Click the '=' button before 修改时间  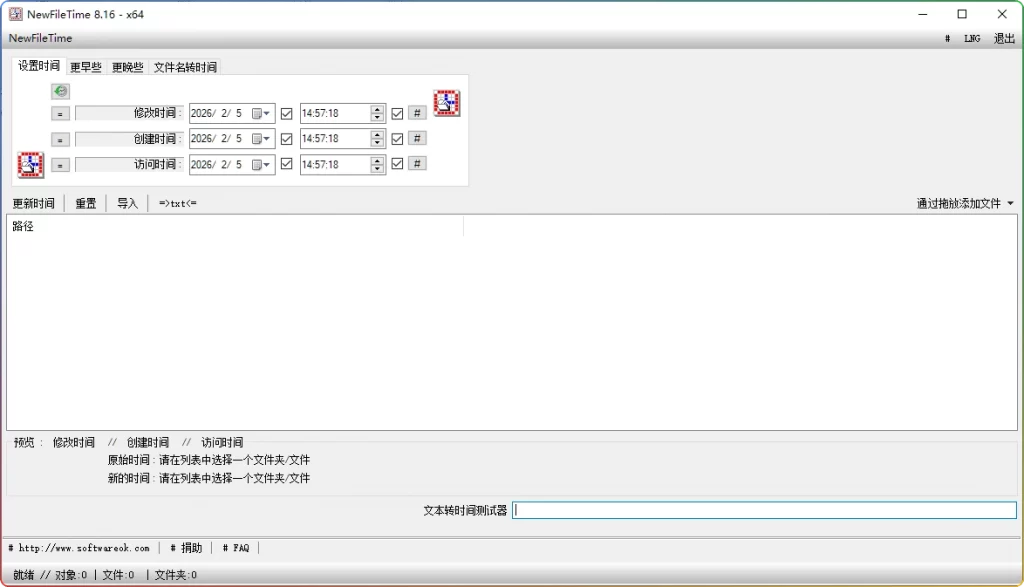[60, 113]
